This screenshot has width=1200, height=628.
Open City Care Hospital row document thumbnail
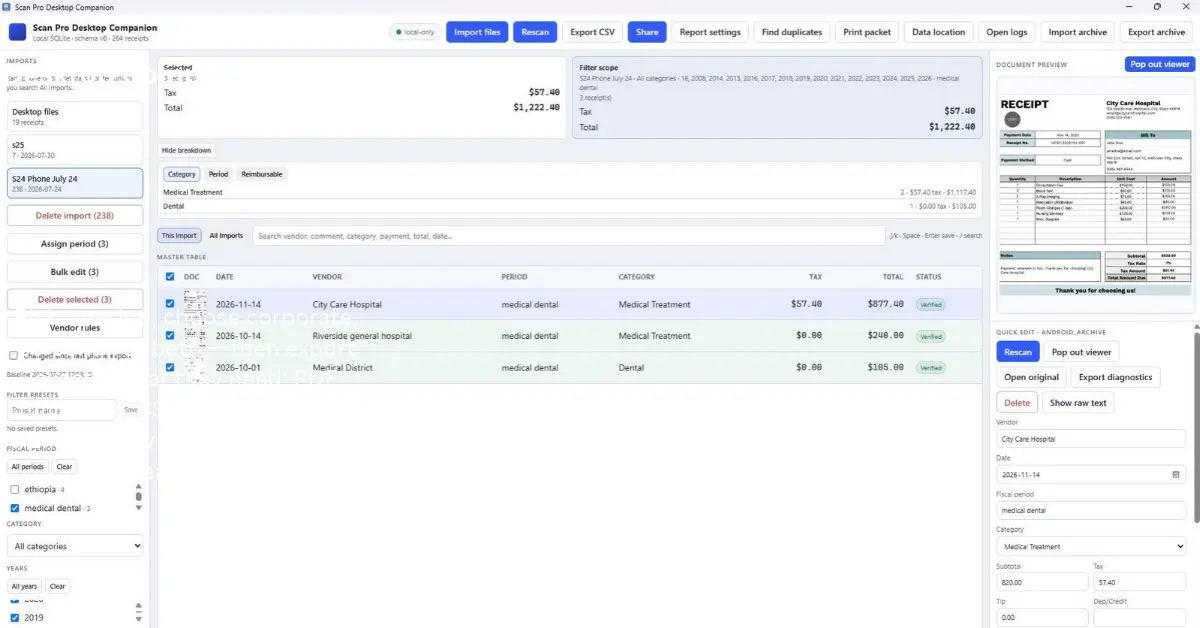(195, 304)
